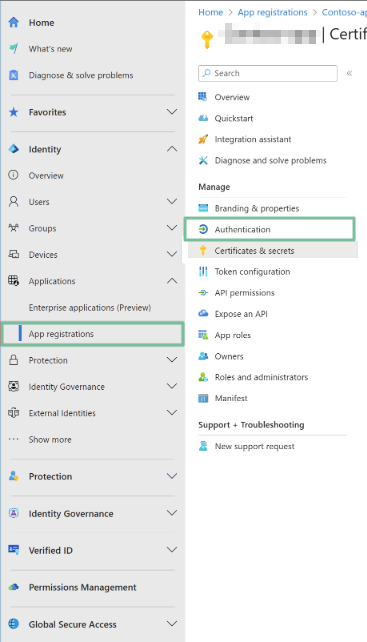Select App registrations in sidebar
The image size is (367, 642).
(x=93, y=334)
